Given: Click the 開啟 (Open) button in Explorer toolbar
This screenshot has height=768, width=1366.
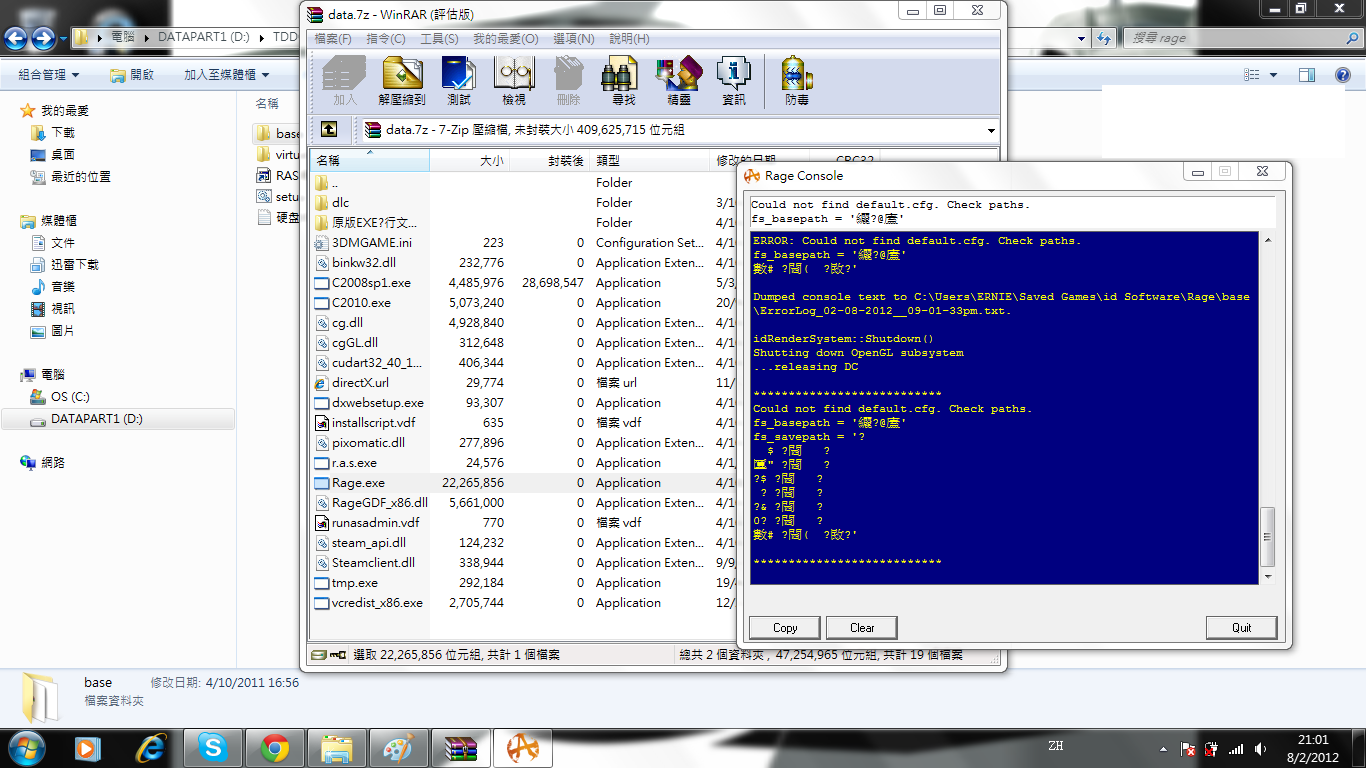Looking at the screenshot, I should (x=132, y=75).
